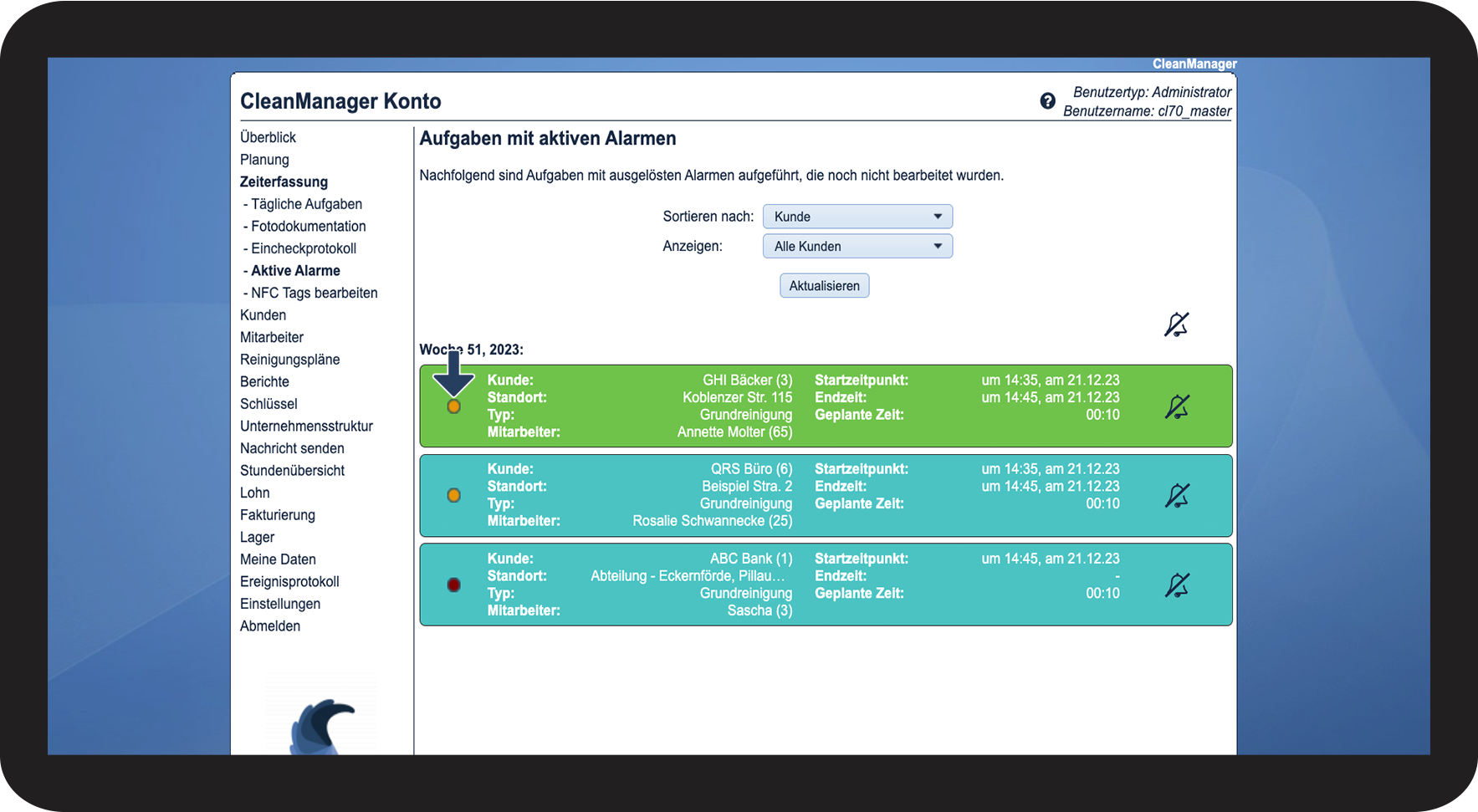The image size is (1478, 812).
Task: Mute all alarms with top bell icon
Action: [x=1176, y=324]
